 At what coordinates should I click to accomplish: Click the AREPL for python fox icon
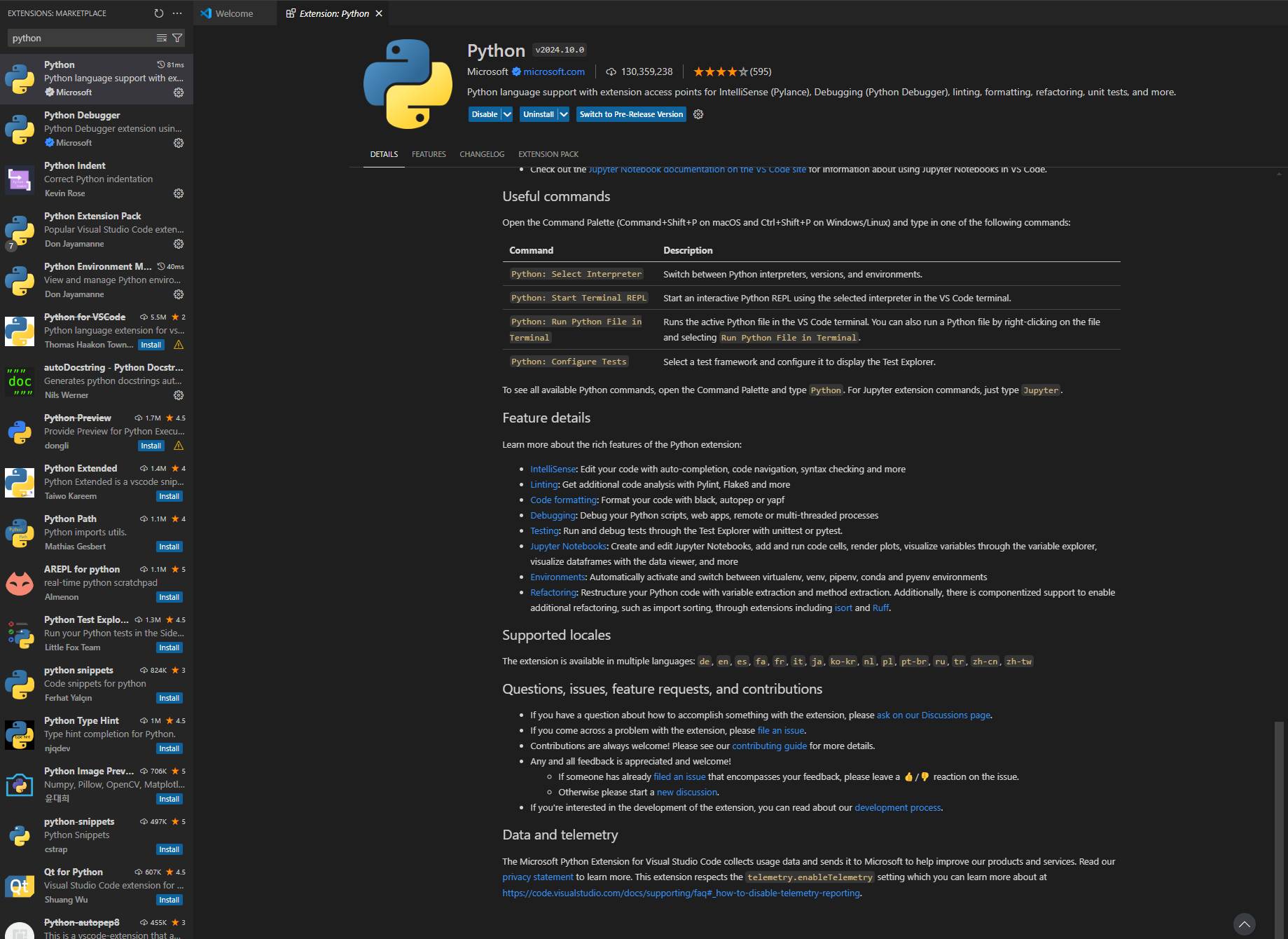coord(20,583)
